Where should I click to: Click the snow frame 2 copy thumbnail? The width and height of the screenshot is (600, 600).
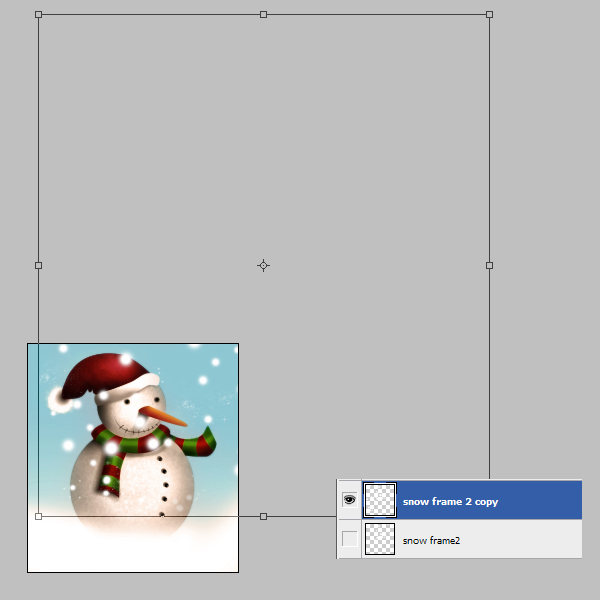tap(380, 500)
